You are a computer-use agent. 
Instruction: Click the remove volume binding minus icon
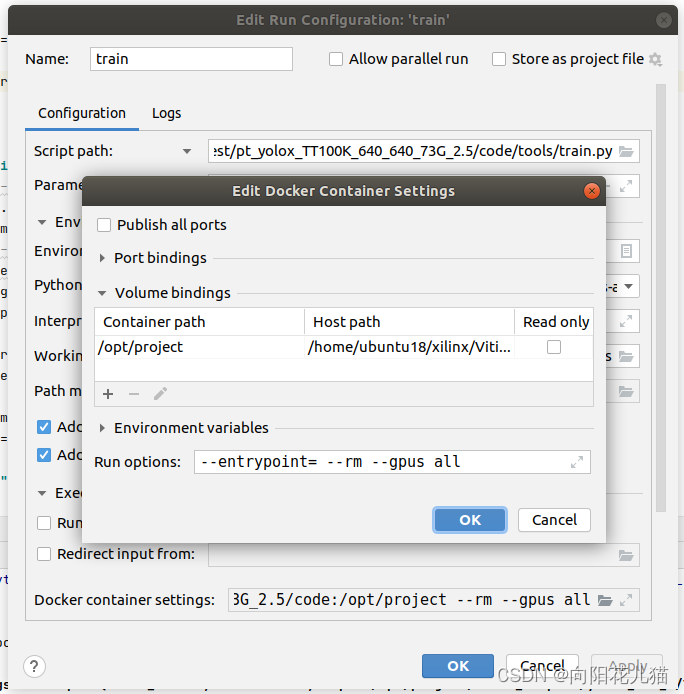click(x=134, y=394)
